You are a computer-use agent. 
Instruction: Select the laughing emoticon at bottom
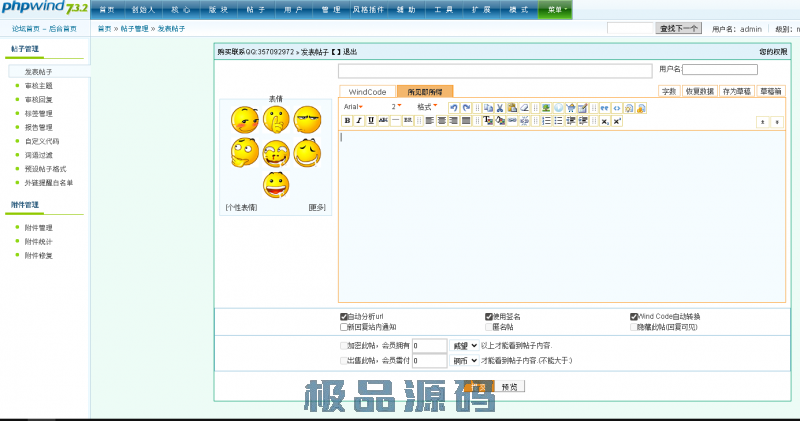pyautogui.click(x=276, y=184)
